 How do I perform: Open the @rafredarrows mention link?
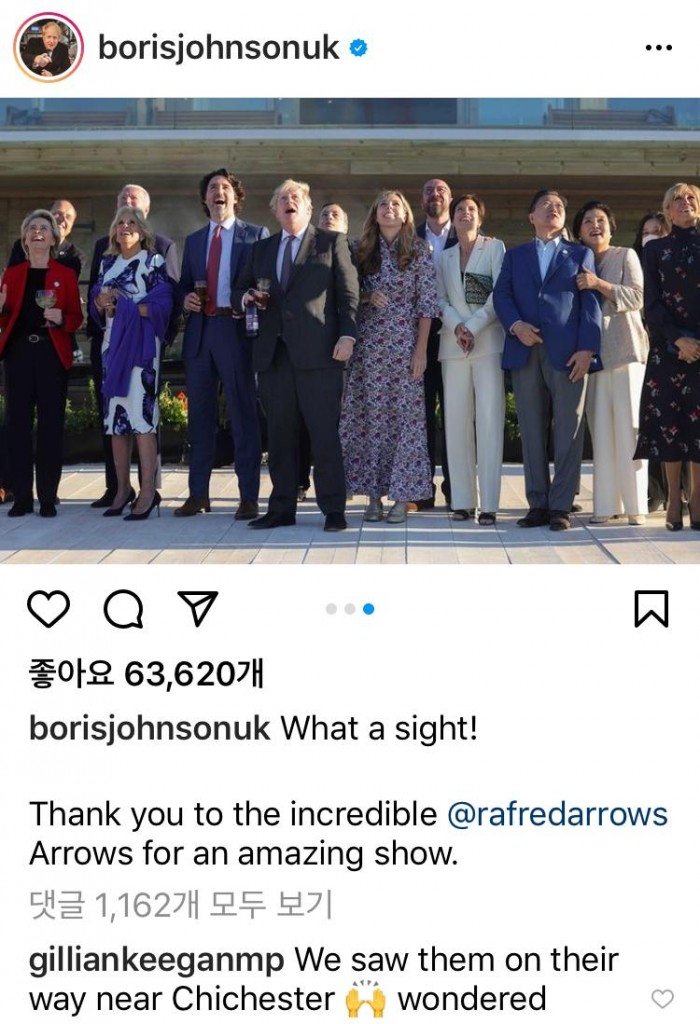(558, 814)
